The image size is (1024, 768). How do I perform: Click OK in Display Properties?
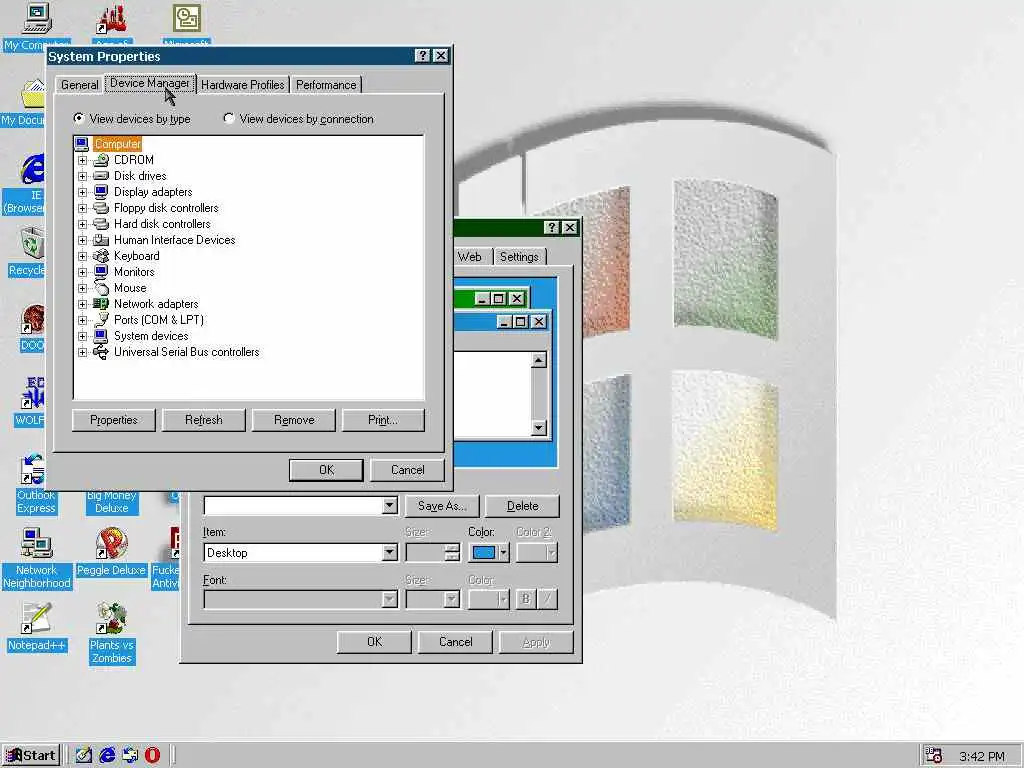click(x=375, y=642)
